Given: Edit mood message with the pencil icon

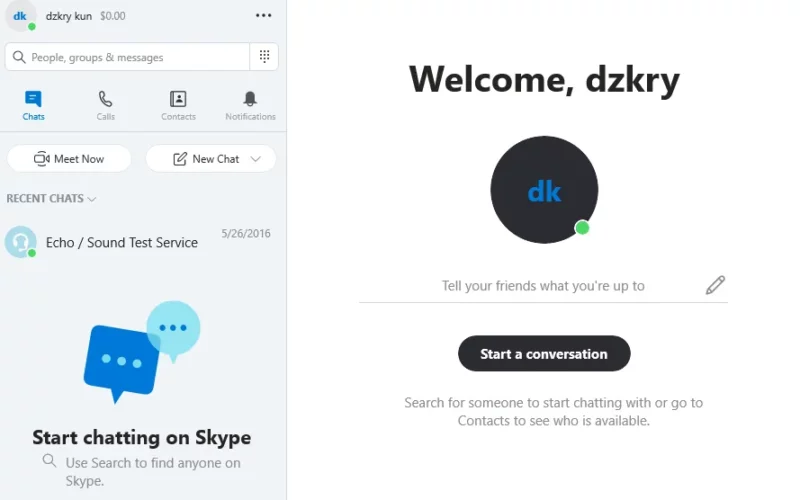Looking at the screenshot, I should (x=715, y=285).
